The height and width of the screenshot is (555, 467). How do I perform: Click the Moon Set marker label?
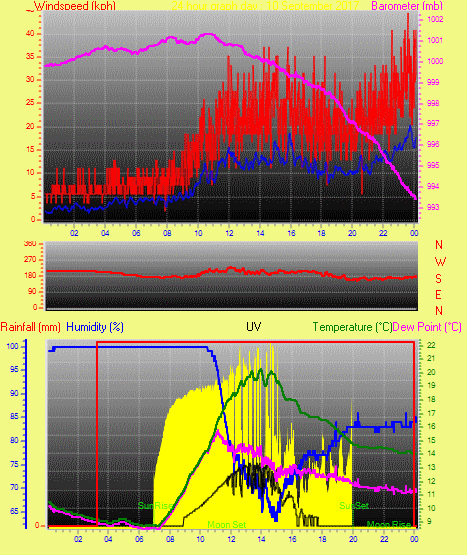point(227,524)
